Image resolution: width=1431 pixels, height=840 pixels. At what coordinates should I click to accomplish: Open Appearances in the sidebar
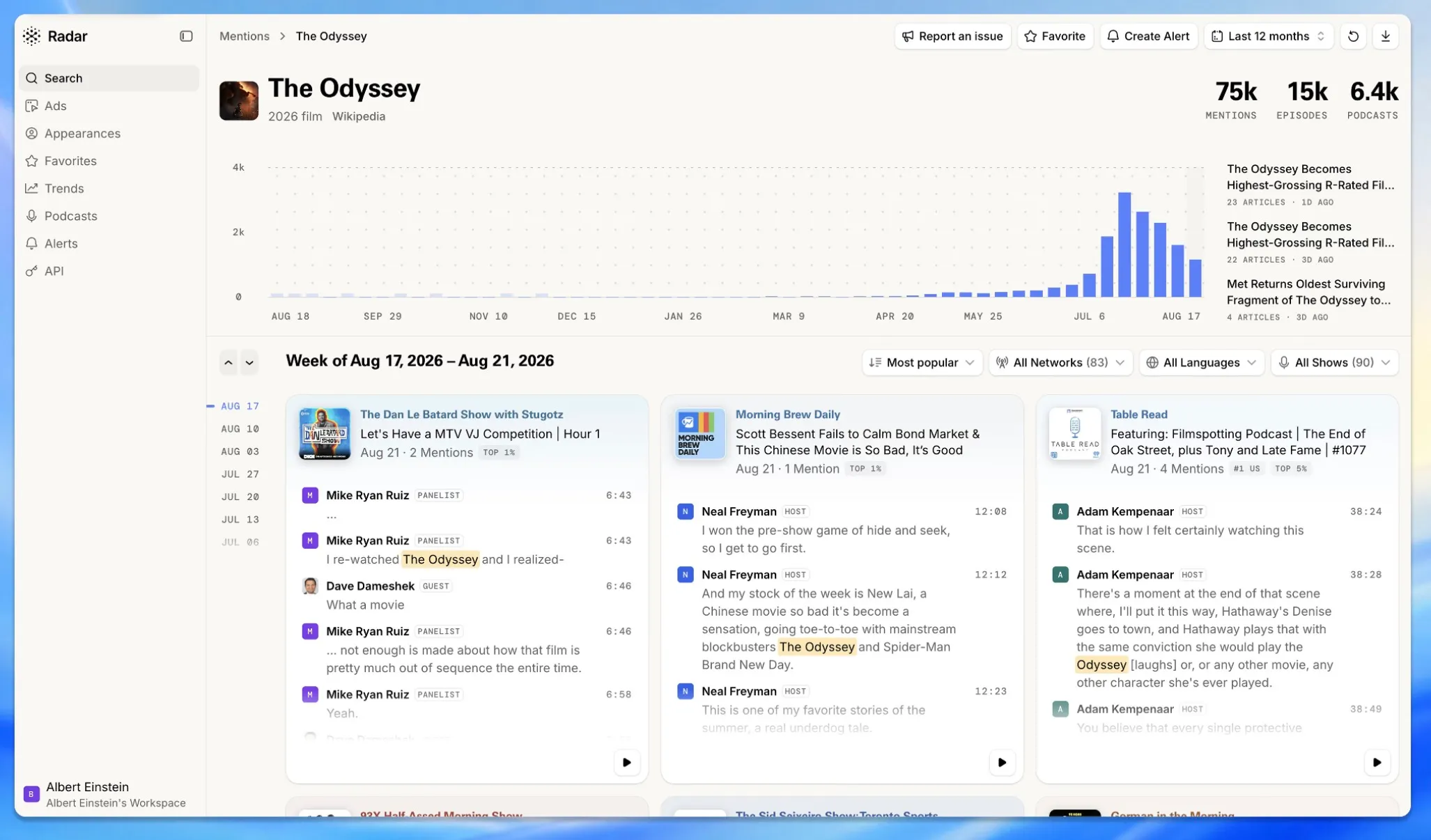(109, 133)
